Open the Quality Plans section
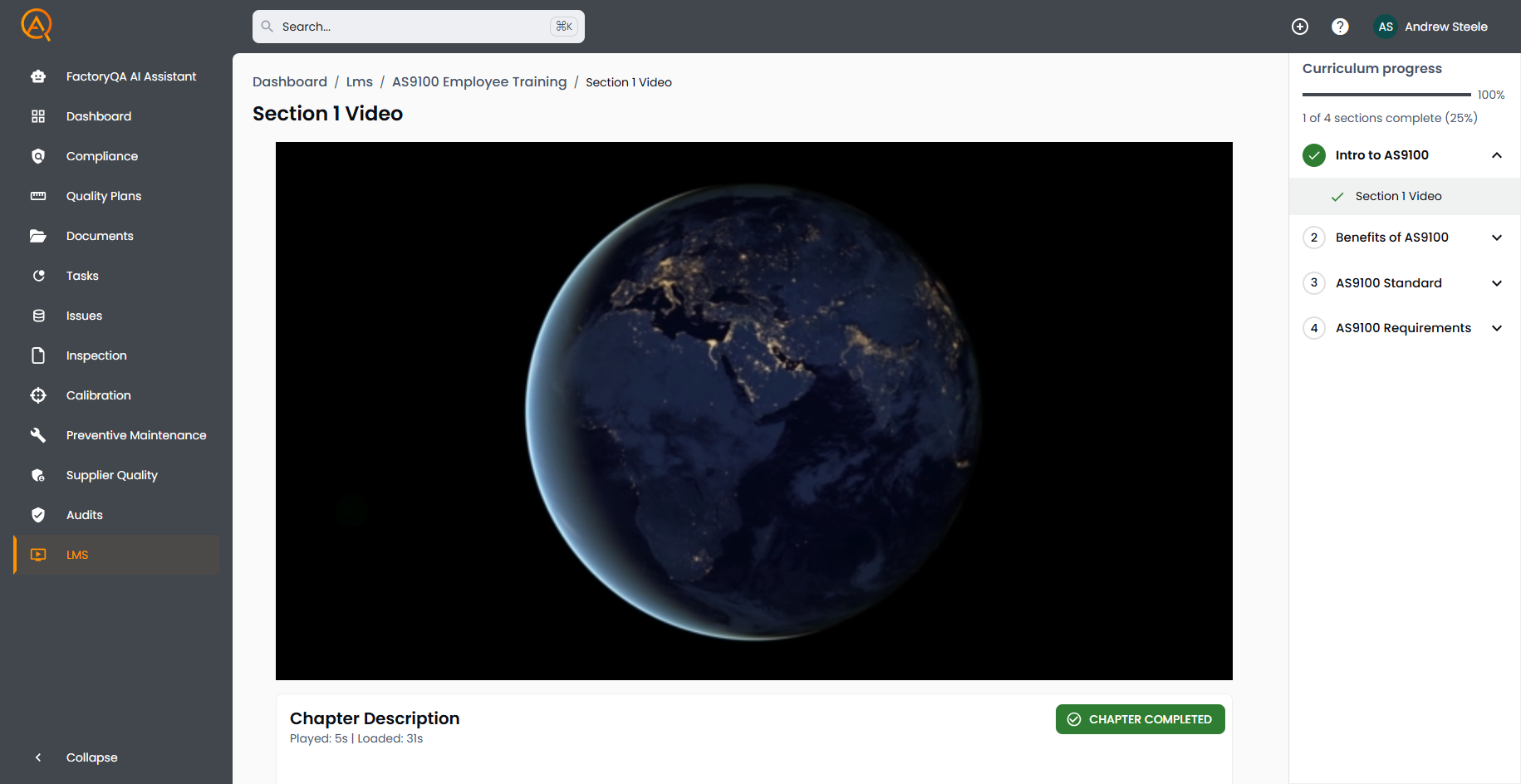Screen dimensions: 1521x784 pos(104,196)
